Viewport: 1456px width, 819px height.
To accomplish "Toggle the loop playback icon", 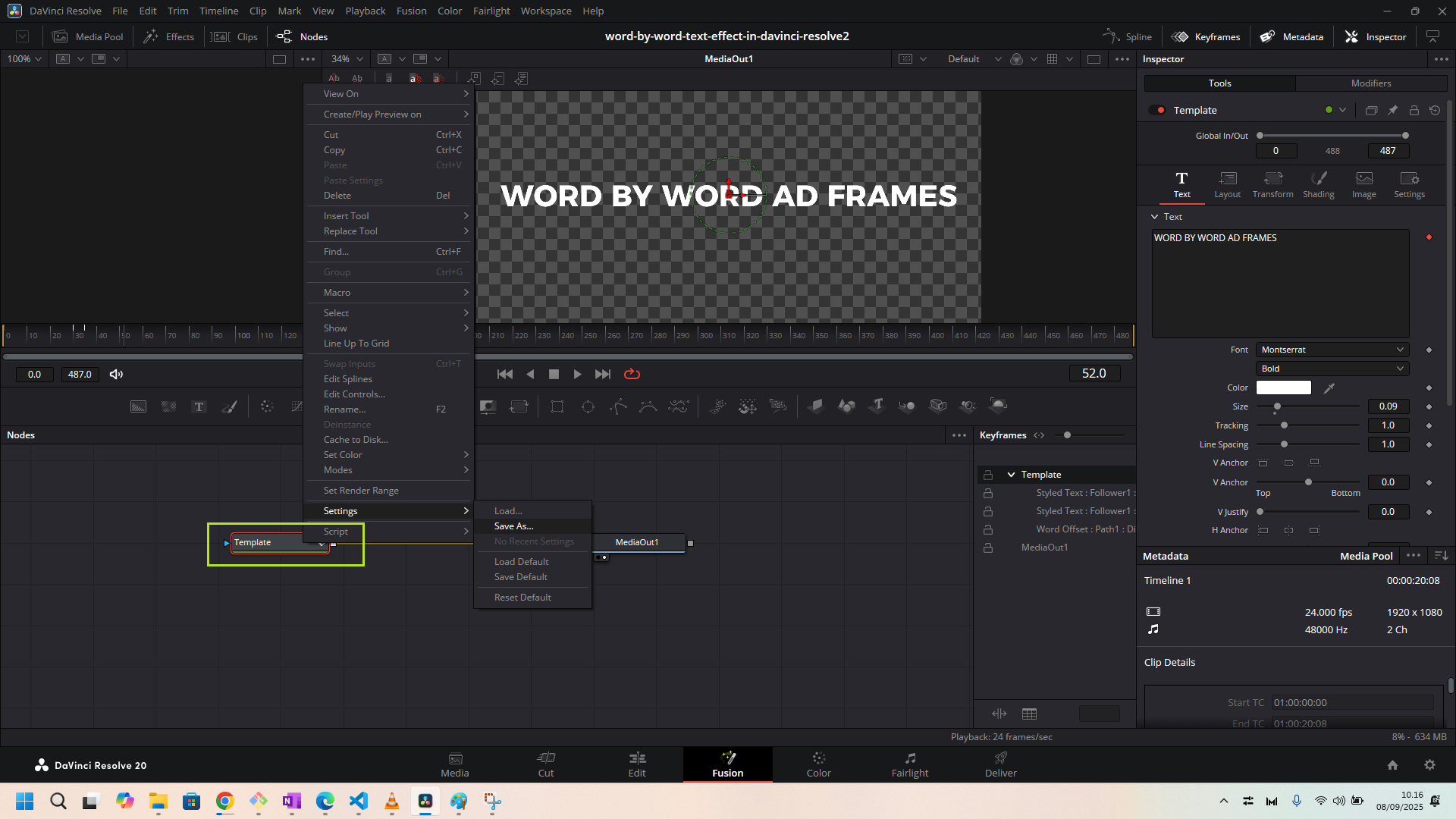I will coord(632,374).
